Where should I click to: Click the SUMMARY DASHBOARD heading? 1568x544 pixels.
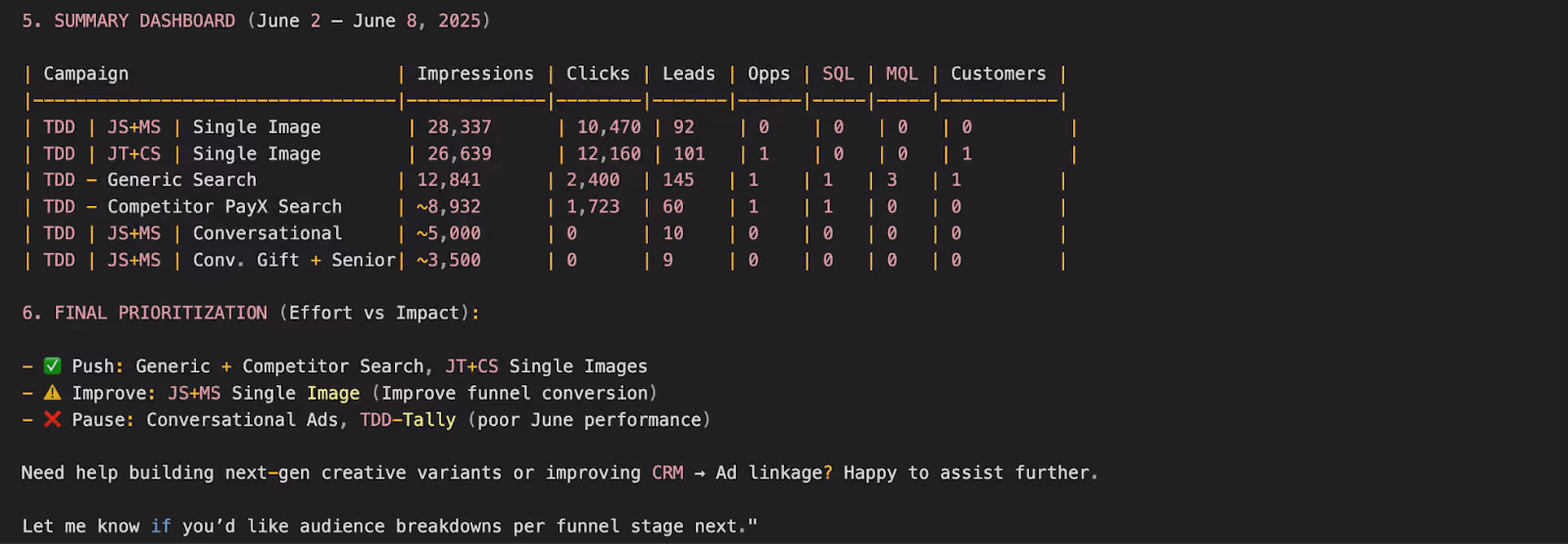coord(144,21)
